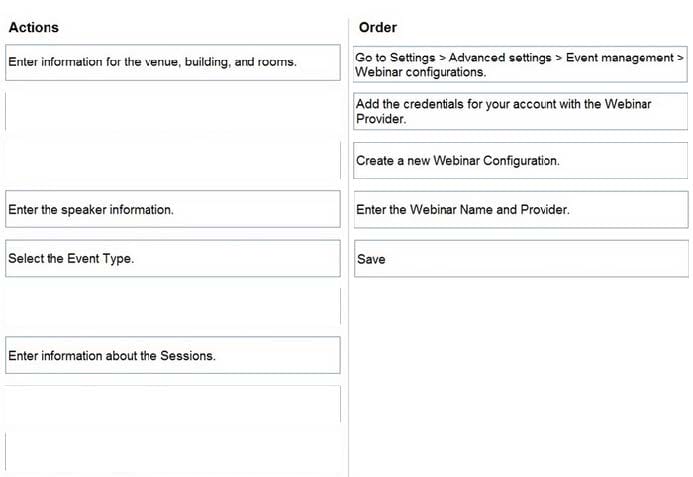
Task: Click the empty slot directly above speaker information
Action: coord(173,160)
